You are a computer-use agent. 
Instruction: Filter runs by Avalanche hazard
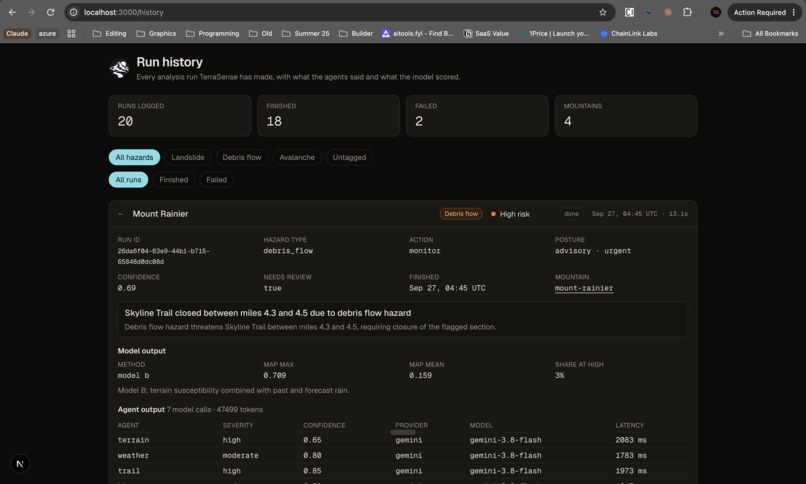point(297,157)
